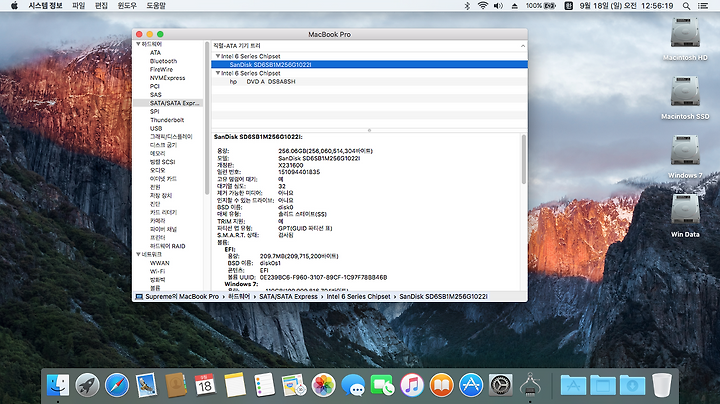The image size is (720, 404).
Task: Open Safari compass icon in Dock
Action: tap(117, 385)
